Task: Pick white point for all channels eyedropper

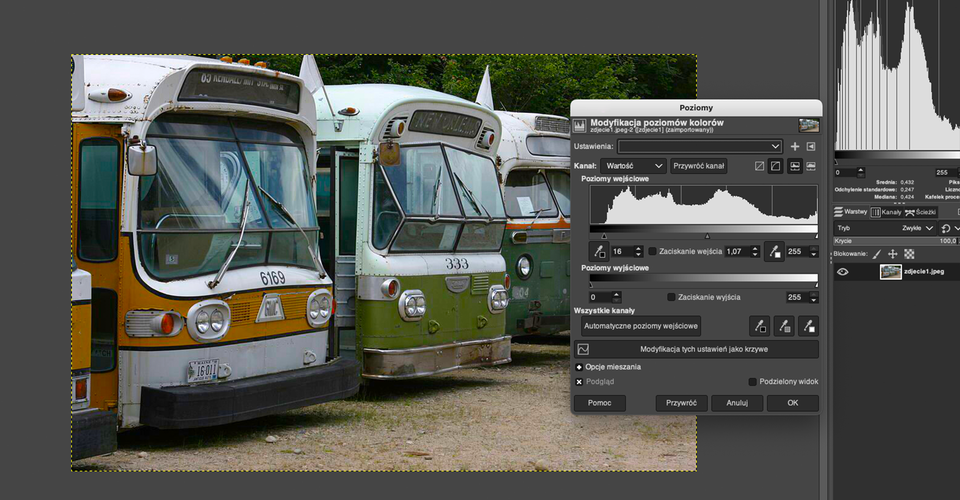Action: (x=809, y=326)
